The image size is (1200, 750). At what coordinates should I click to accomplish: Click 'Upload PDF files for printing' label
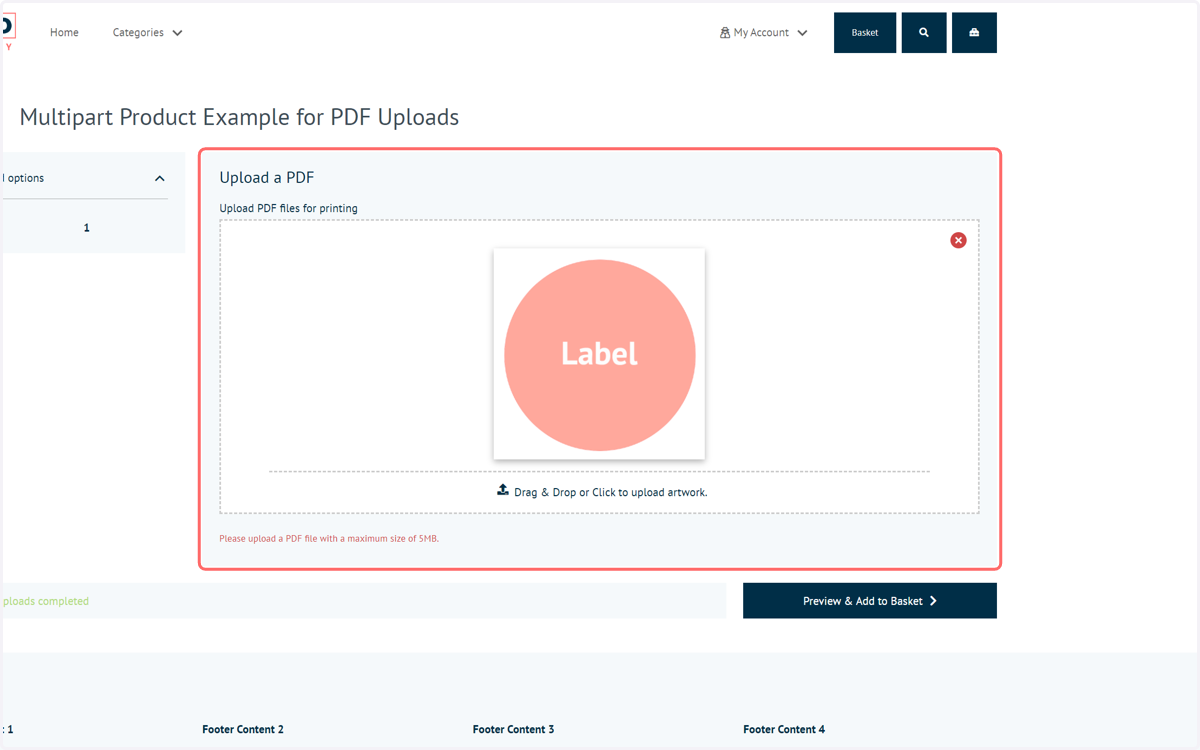coord(289,208)
